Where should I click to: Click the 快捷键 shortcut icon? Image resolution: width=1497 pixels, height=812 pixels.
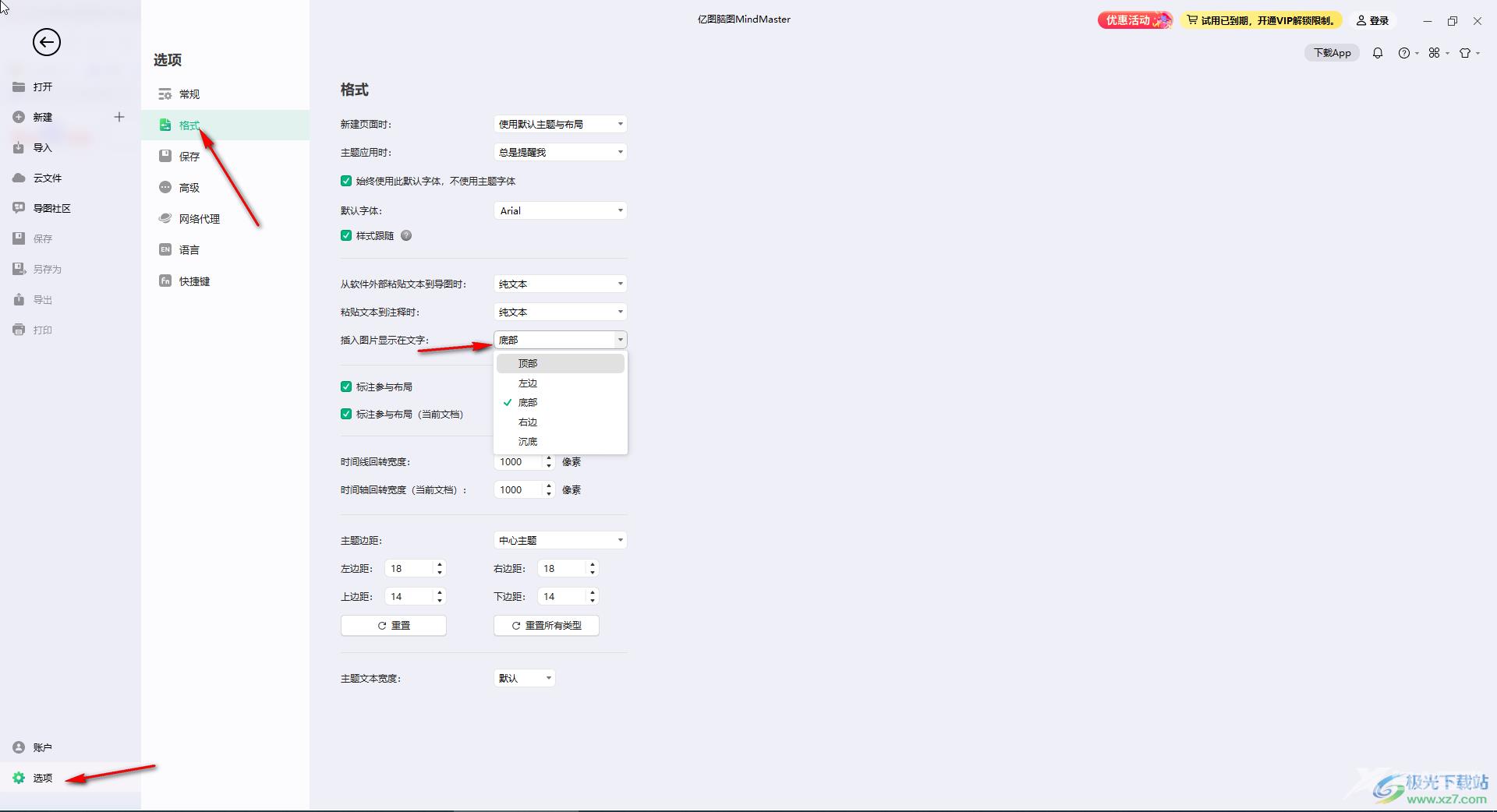[x=165, y=281]
